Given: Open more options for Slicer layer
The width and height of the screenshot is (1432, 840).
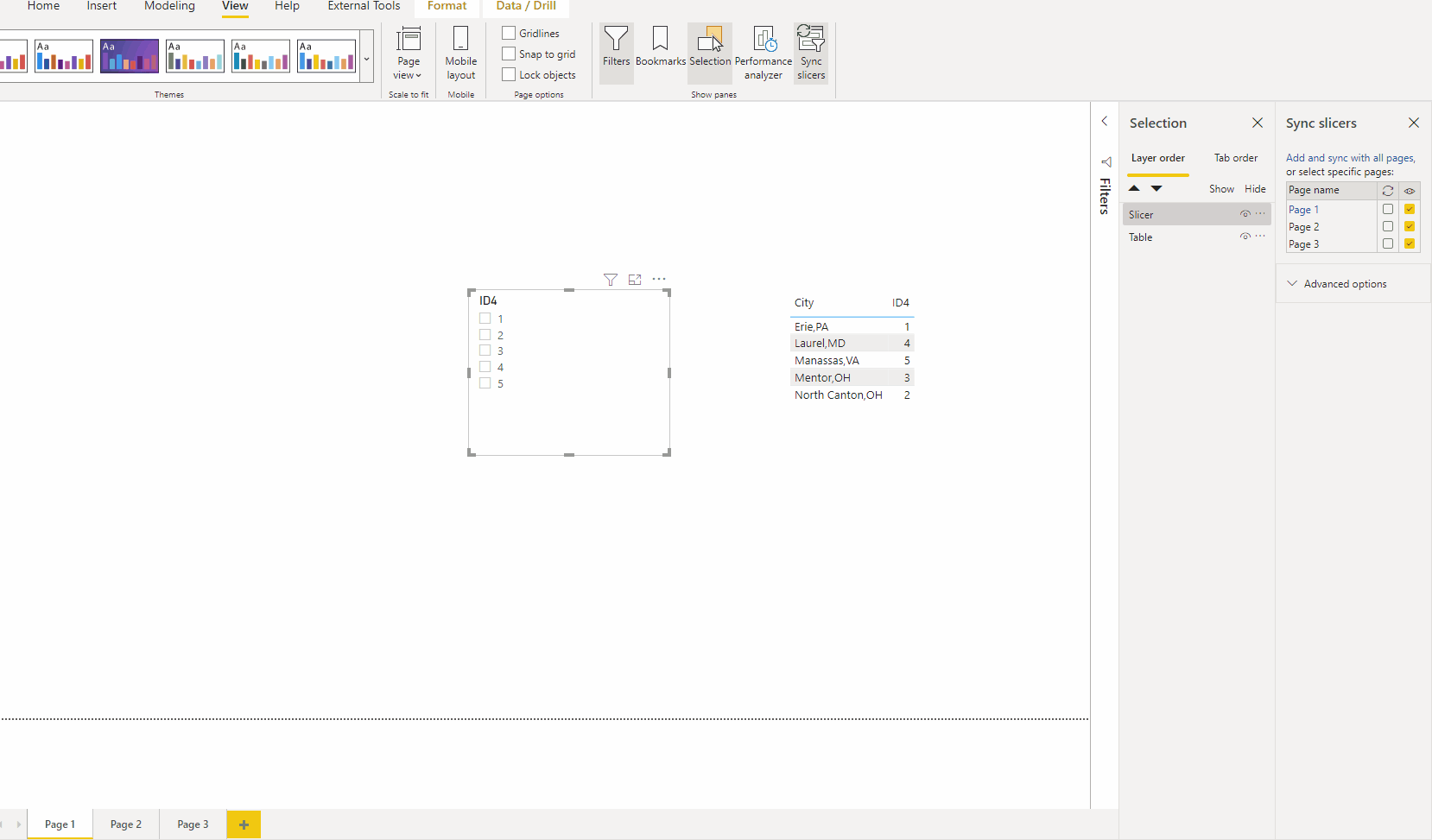Looking at the screenshot, I should (x=1261, y=214).
